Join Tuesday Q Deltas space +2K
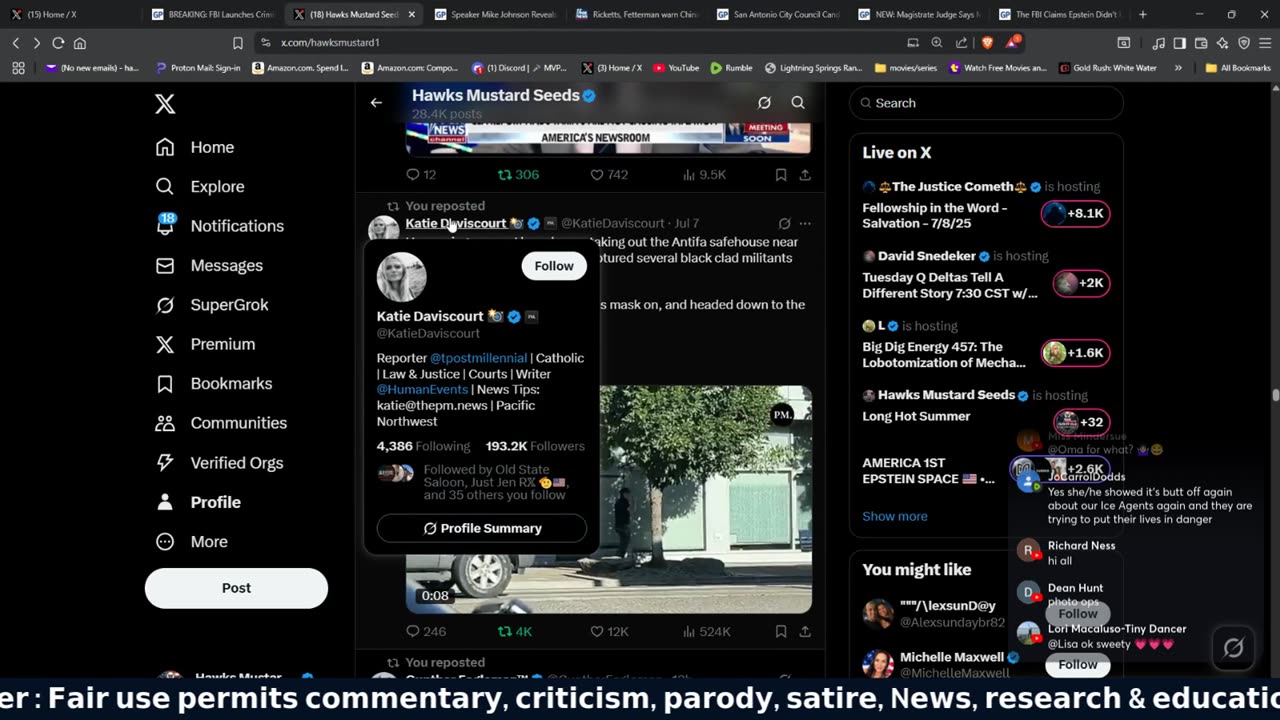This screenshot has height=720, width=1280. click(1080, 283)
